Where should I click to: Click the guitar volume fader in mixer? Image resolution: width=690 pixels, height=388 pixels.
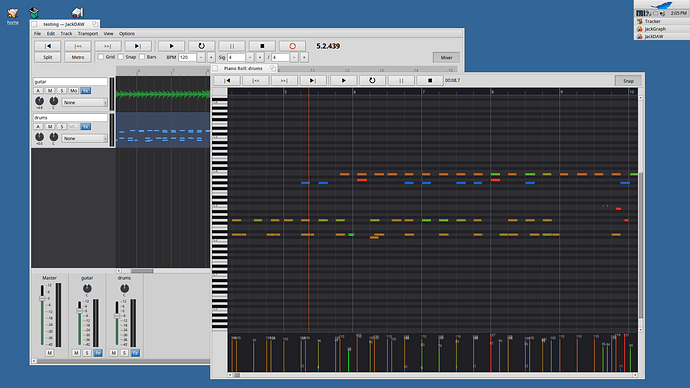(x=80, y=311)
